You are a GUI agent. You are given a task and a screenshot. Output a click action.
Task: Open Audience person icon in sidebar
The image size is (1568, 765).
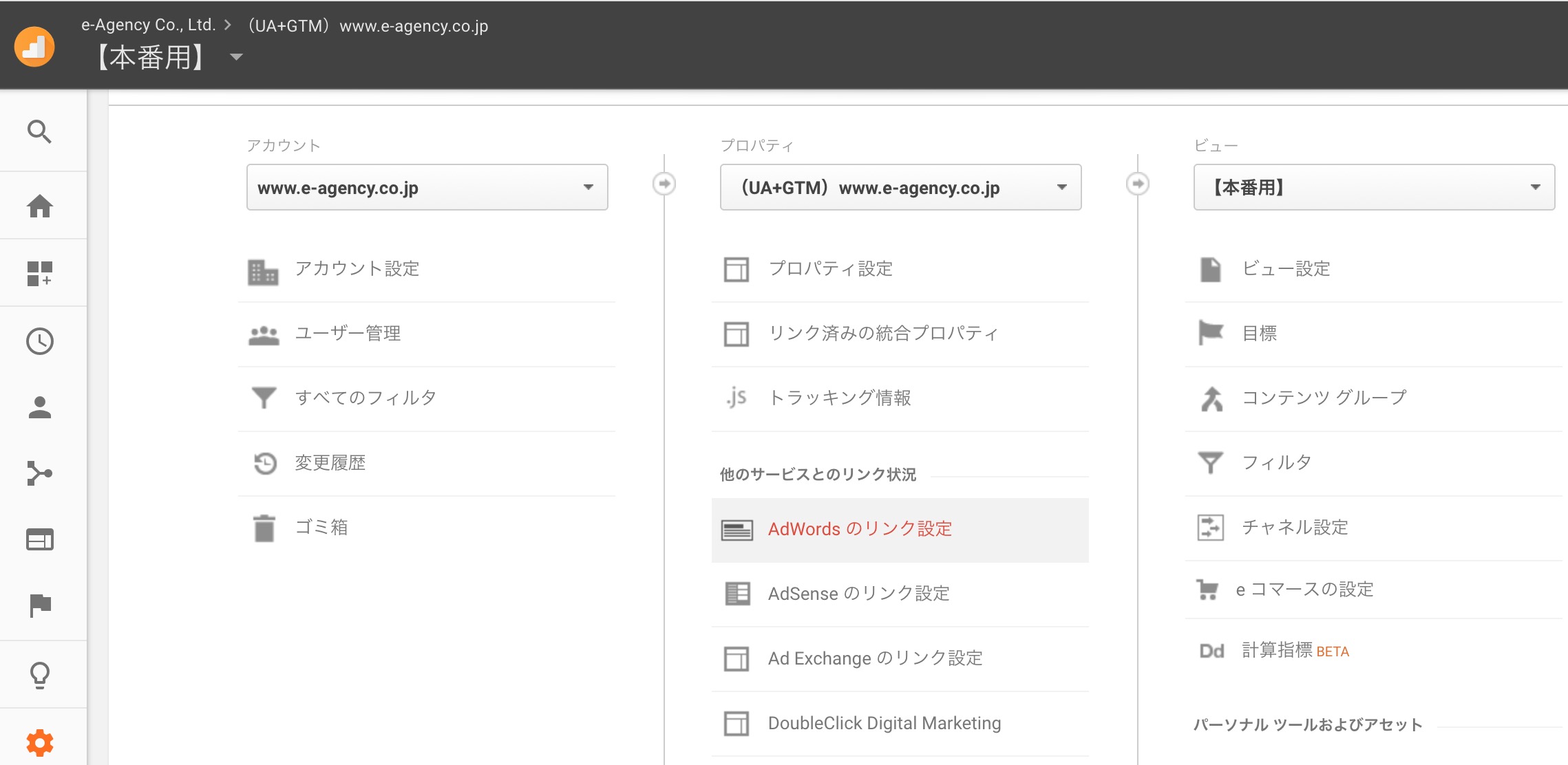[40, 407]
